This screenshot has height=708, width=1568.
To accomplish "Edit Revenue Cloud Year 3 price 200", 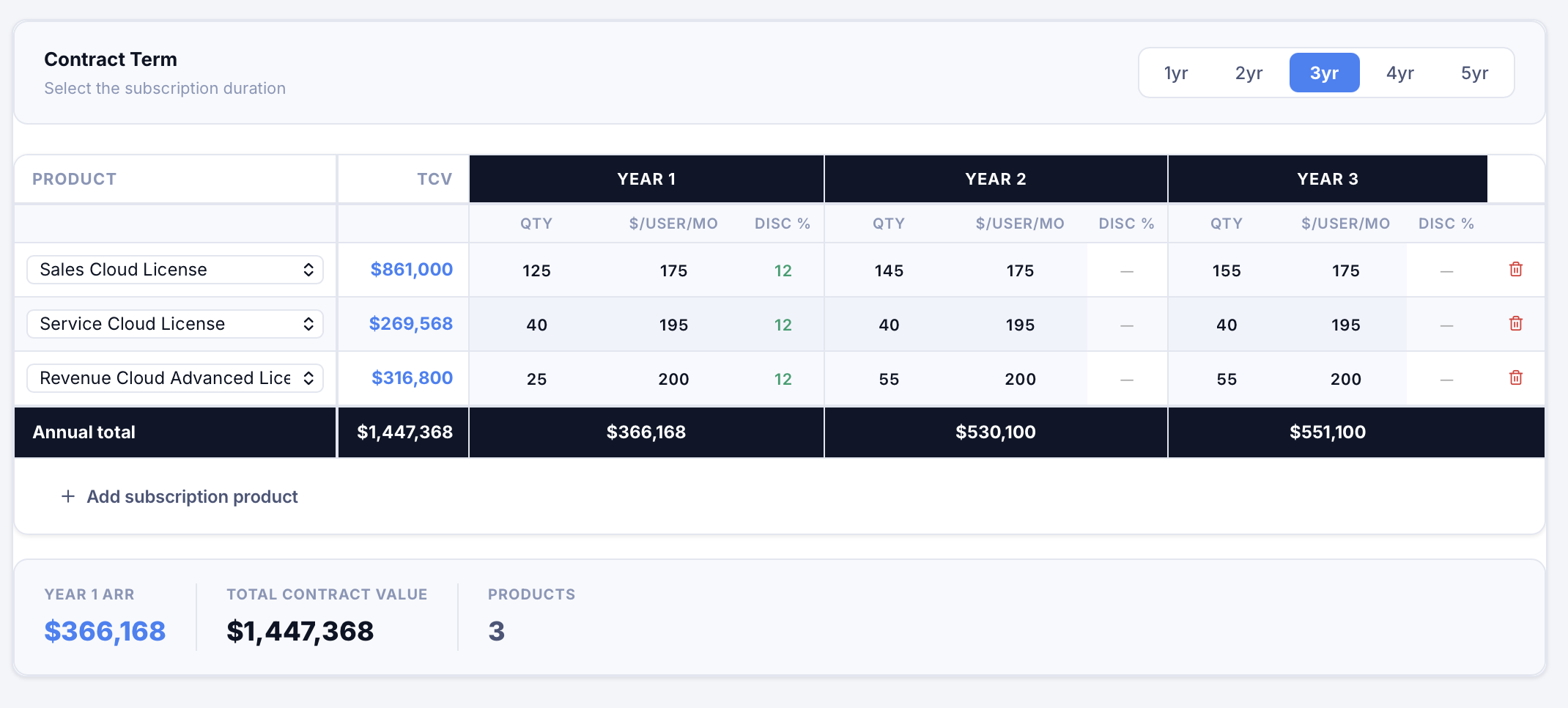I will pos(1345,379).
